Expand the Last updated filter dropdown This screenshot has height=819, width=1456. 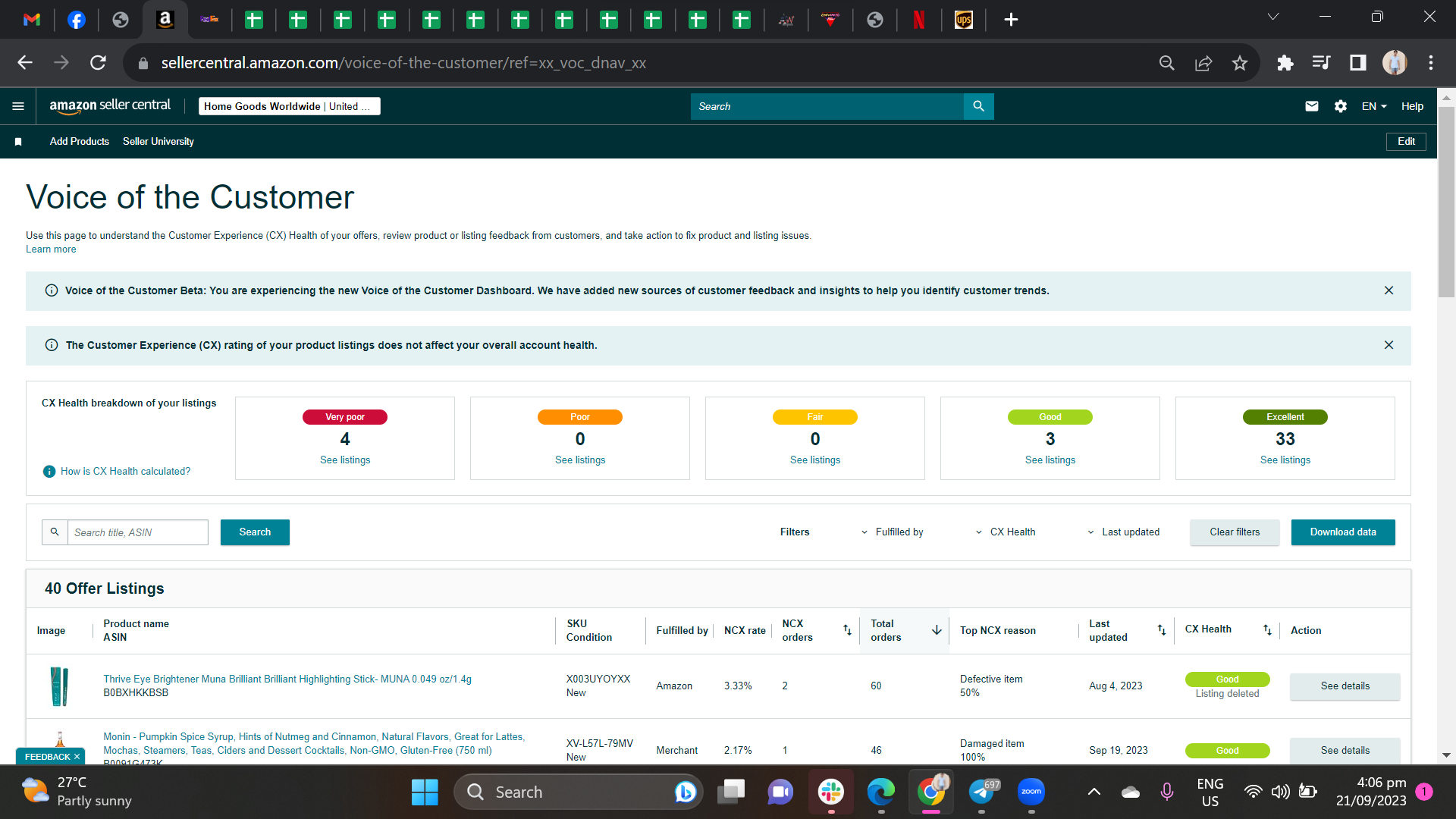1124,532
